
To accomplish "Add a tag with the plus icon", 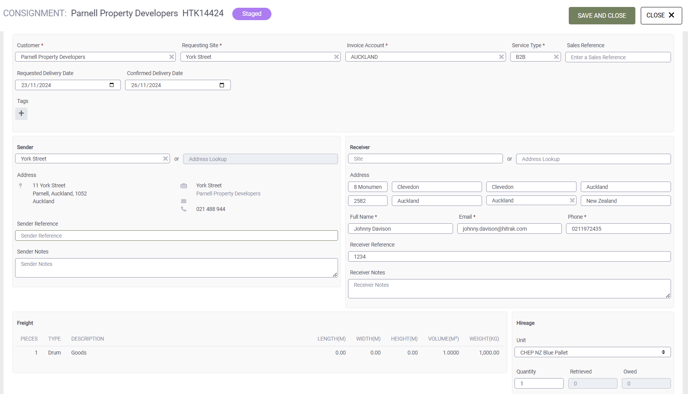I will click(x=21, y=114).
